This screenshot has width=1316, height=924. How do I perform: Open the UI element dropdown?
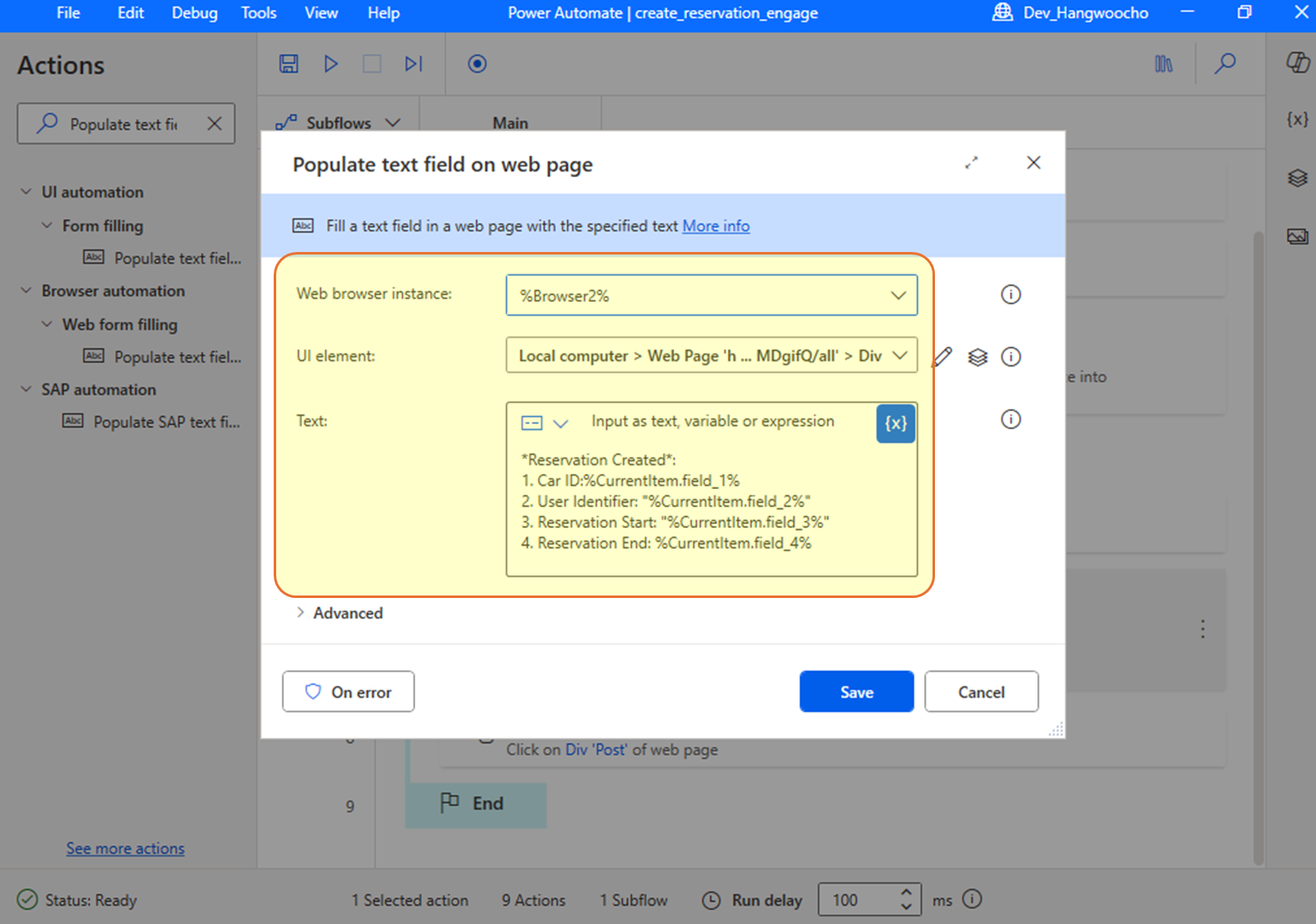point(711,356)
